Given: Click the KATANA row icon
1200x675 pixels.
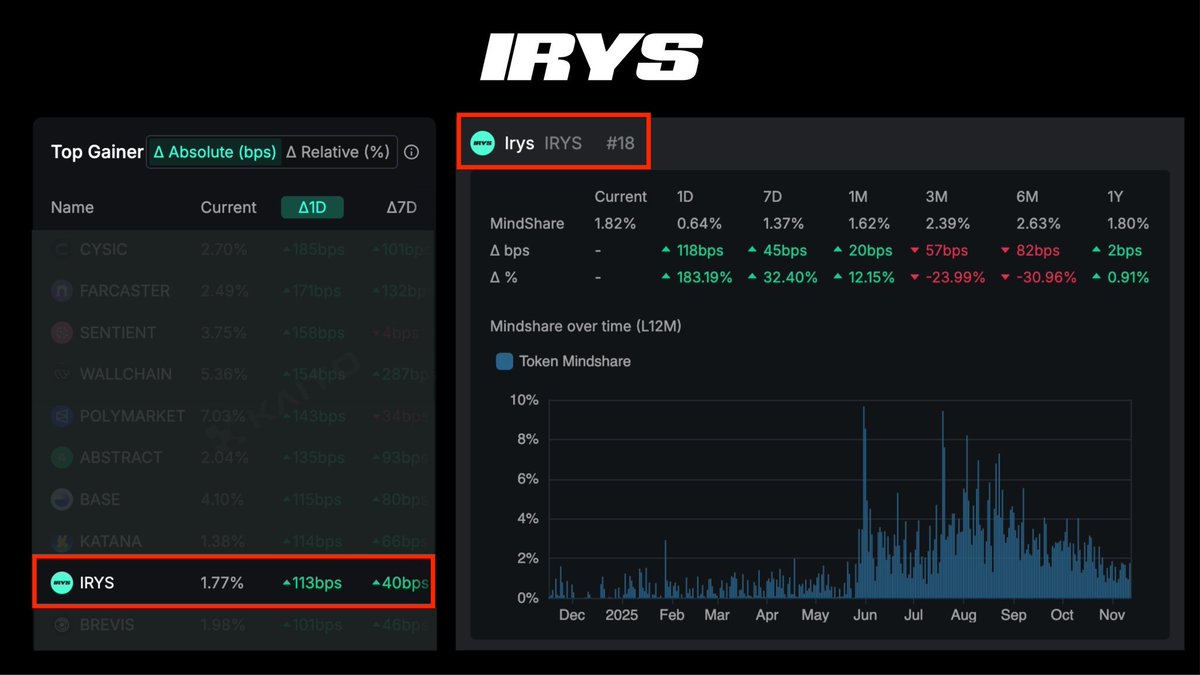Looking at the screenshot, I should (x=62, y=541).
